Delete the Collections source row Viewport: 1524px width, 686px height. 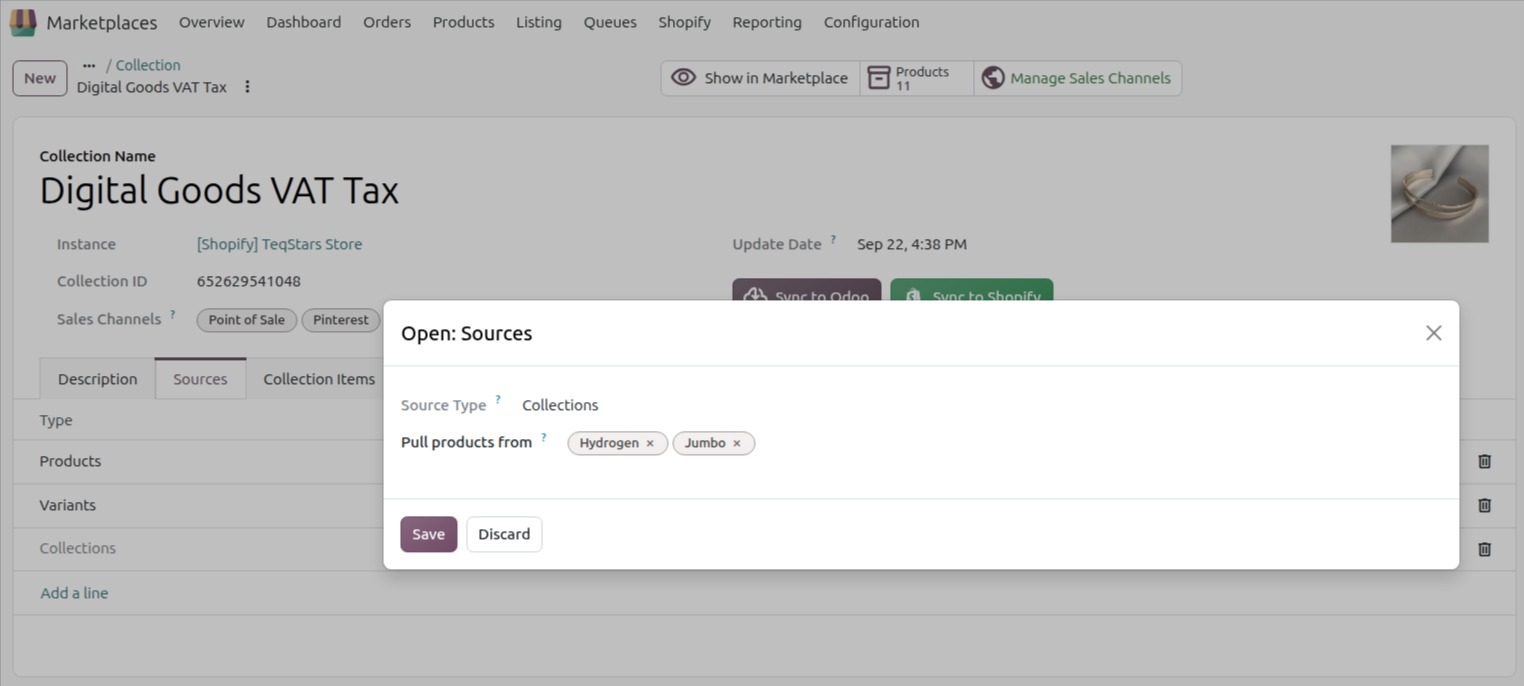point(1484,549)
